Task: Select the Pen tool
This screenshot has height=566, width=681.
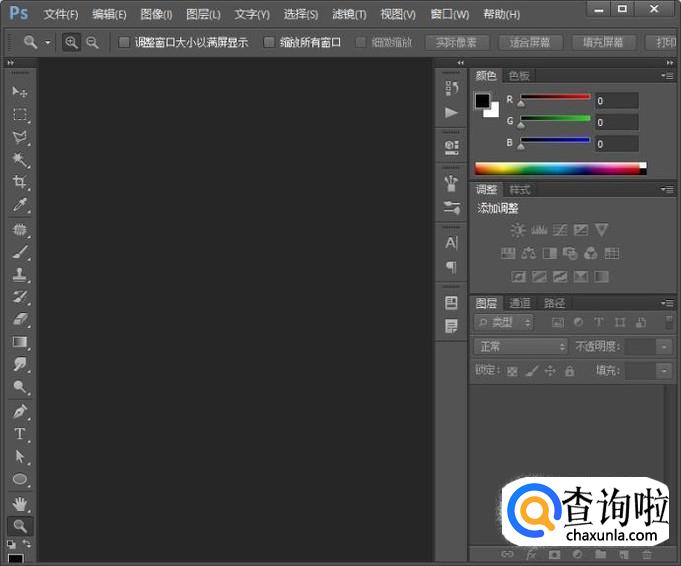Action: (19, 411)
